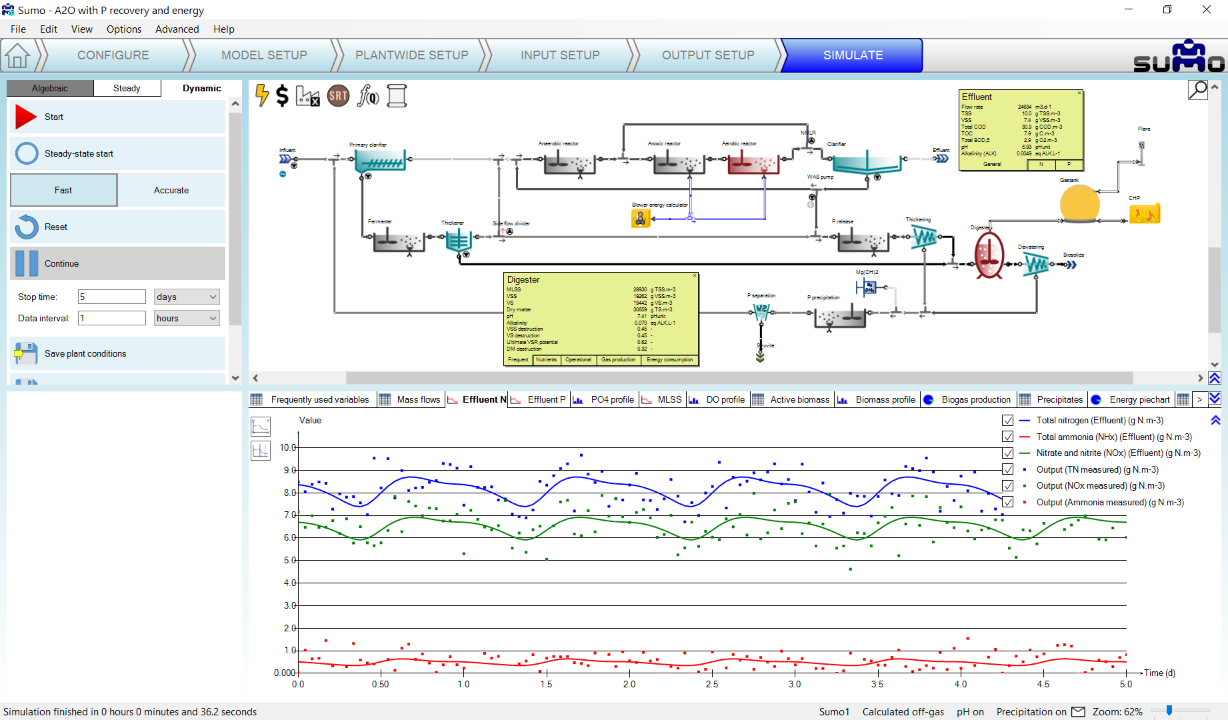Show the N tab in Effluent table
Screen dimensions: 1228x720
coord(1041,164)
